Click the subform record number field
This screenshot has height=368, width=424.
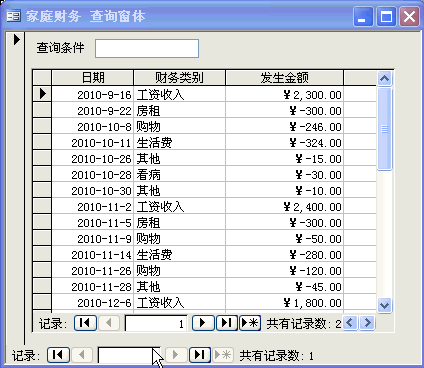156,323
